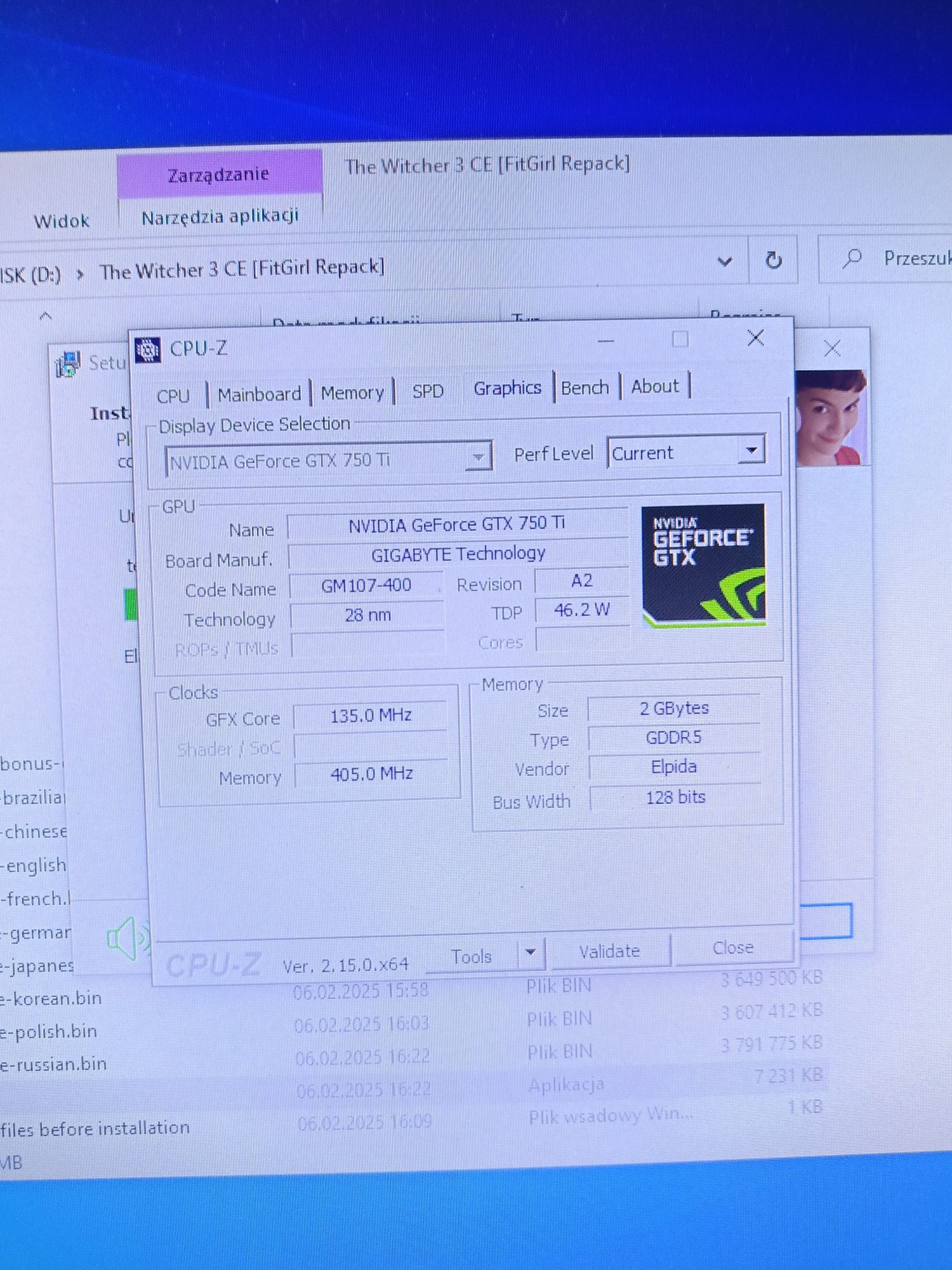
Task: Collapse the column sort chevron in Explorer
Action: point(46,316)
